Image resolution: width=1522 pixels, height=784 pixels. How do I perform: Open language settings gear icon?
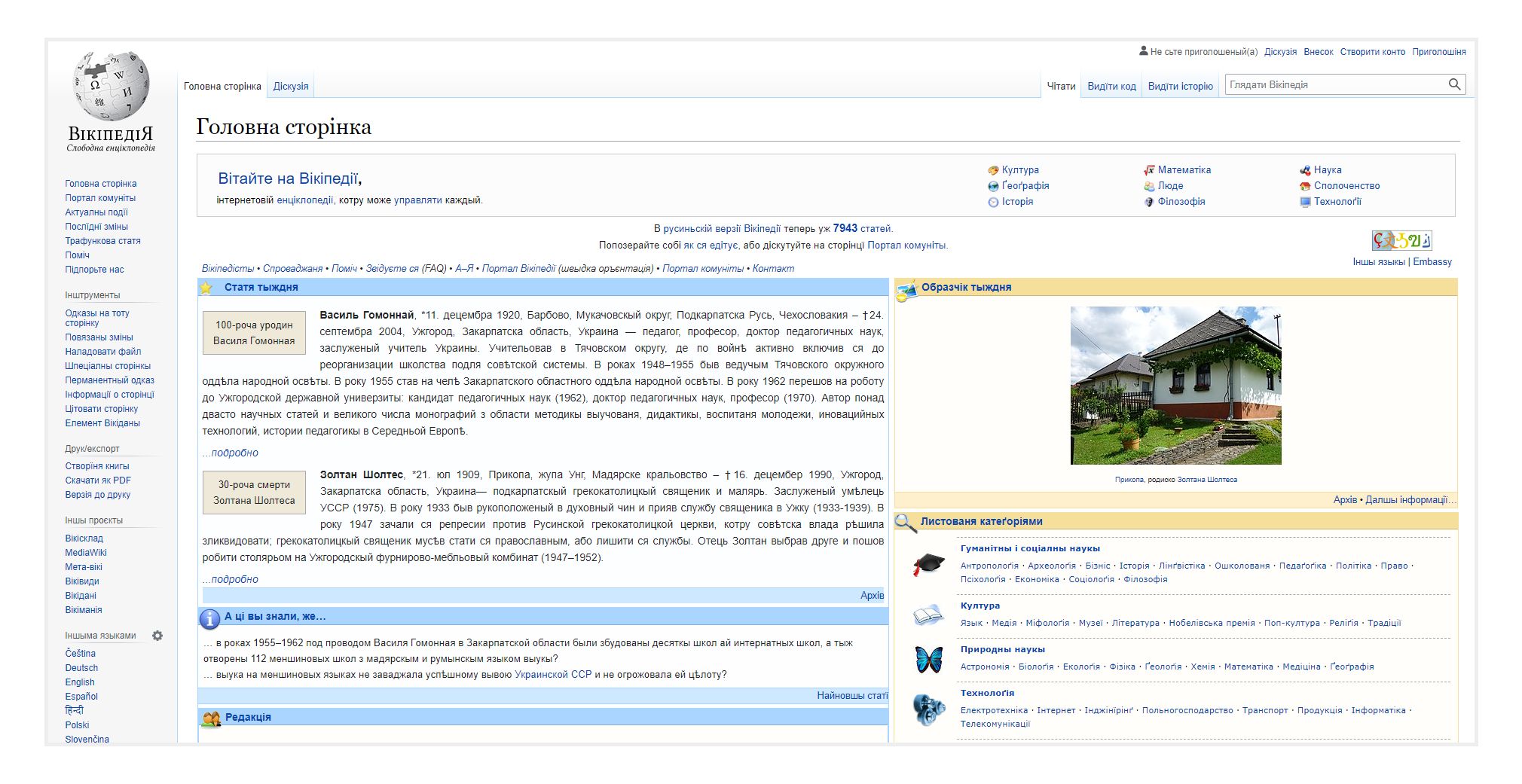point(157,636)
